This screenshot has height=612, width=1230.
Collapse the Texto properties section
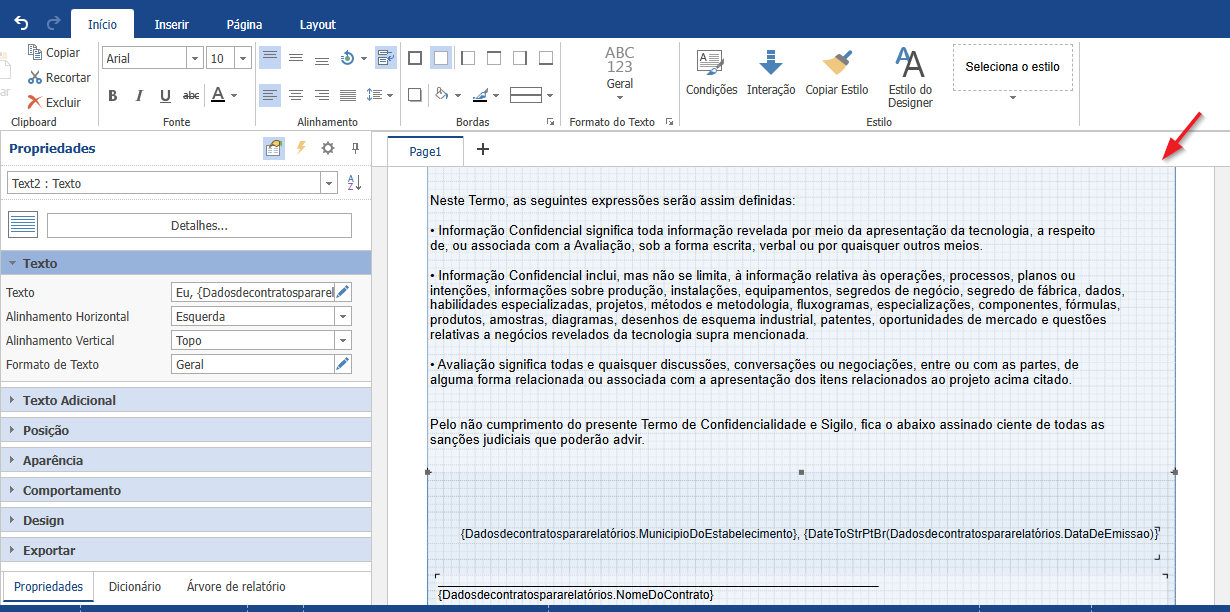(186, 263)
